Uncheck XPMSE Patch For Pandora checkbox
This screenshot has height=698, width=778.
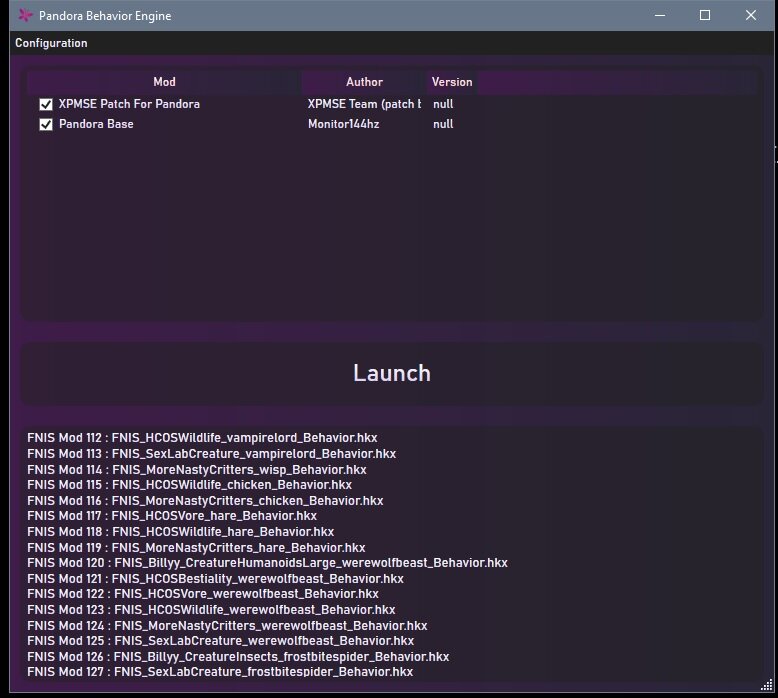46,104
